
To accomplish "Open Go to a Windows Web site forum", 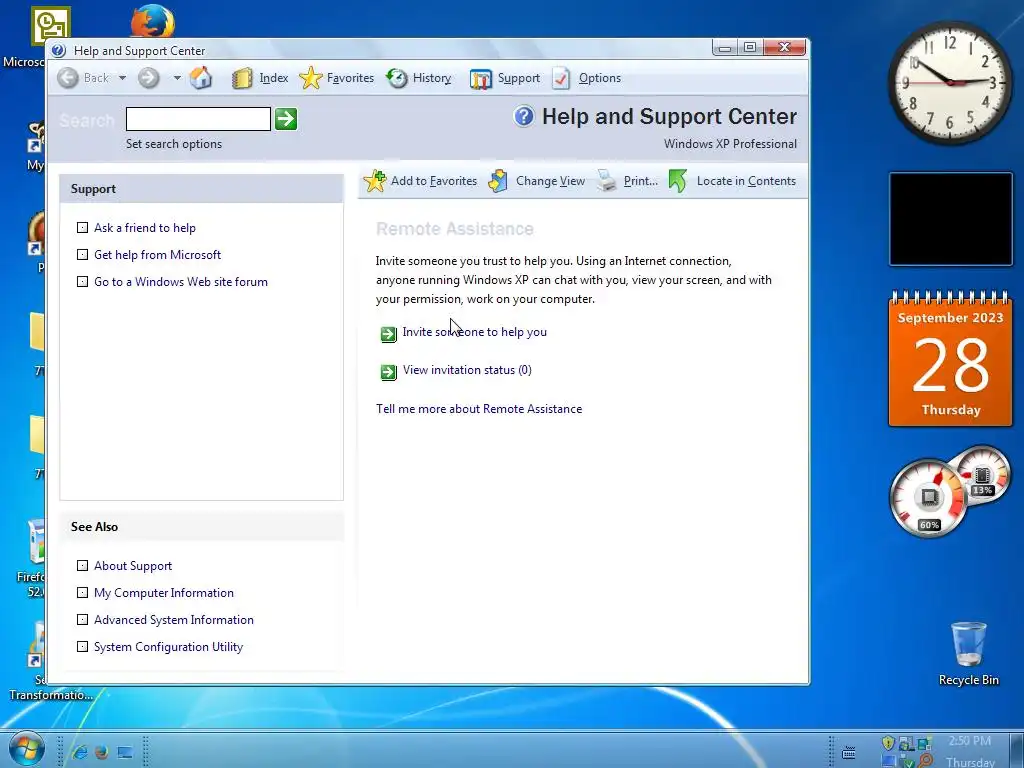I will click(x=181, y=281).
